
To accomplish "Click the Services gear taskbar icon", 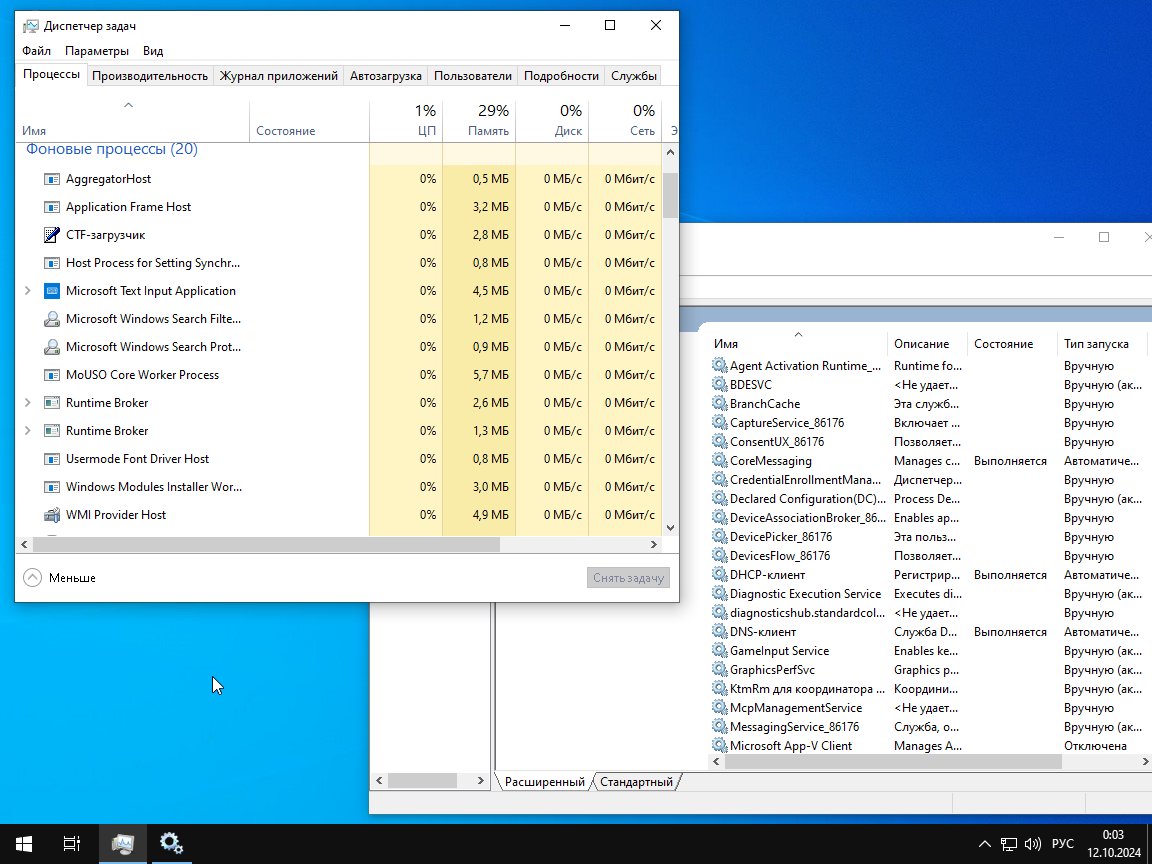I will pos(171,843).
